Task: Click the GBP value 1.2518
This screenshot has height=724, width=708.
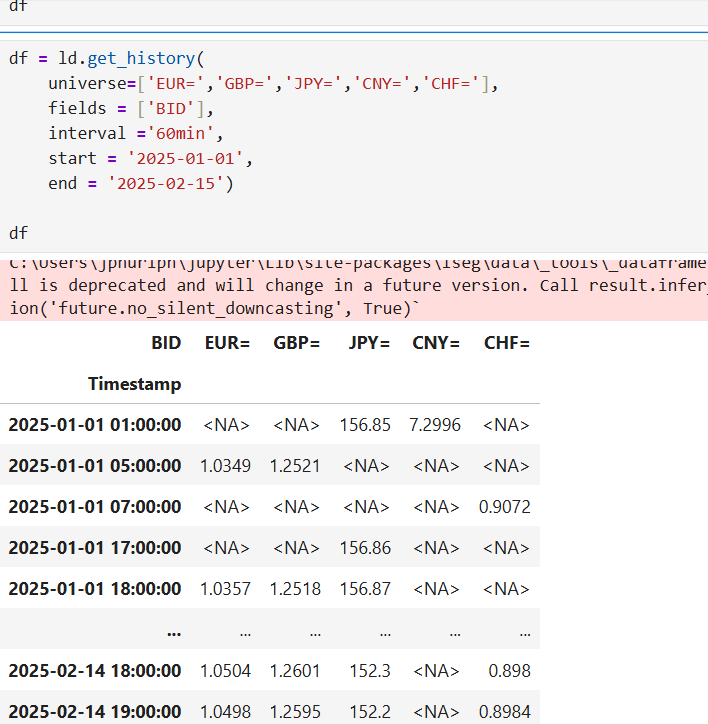Action: coord(295,589)
